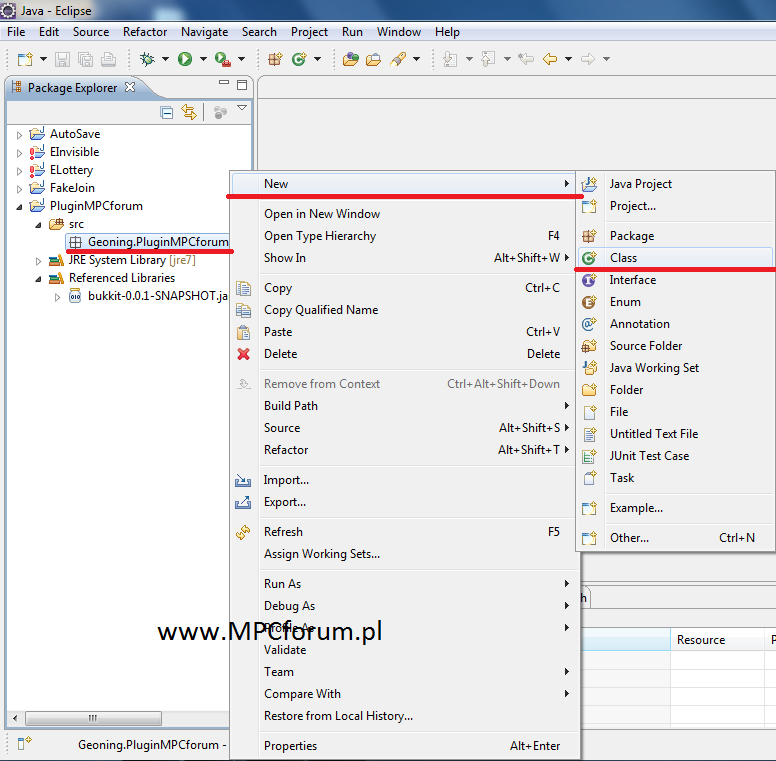Click the Last Edit Location icon

[526, 59]
